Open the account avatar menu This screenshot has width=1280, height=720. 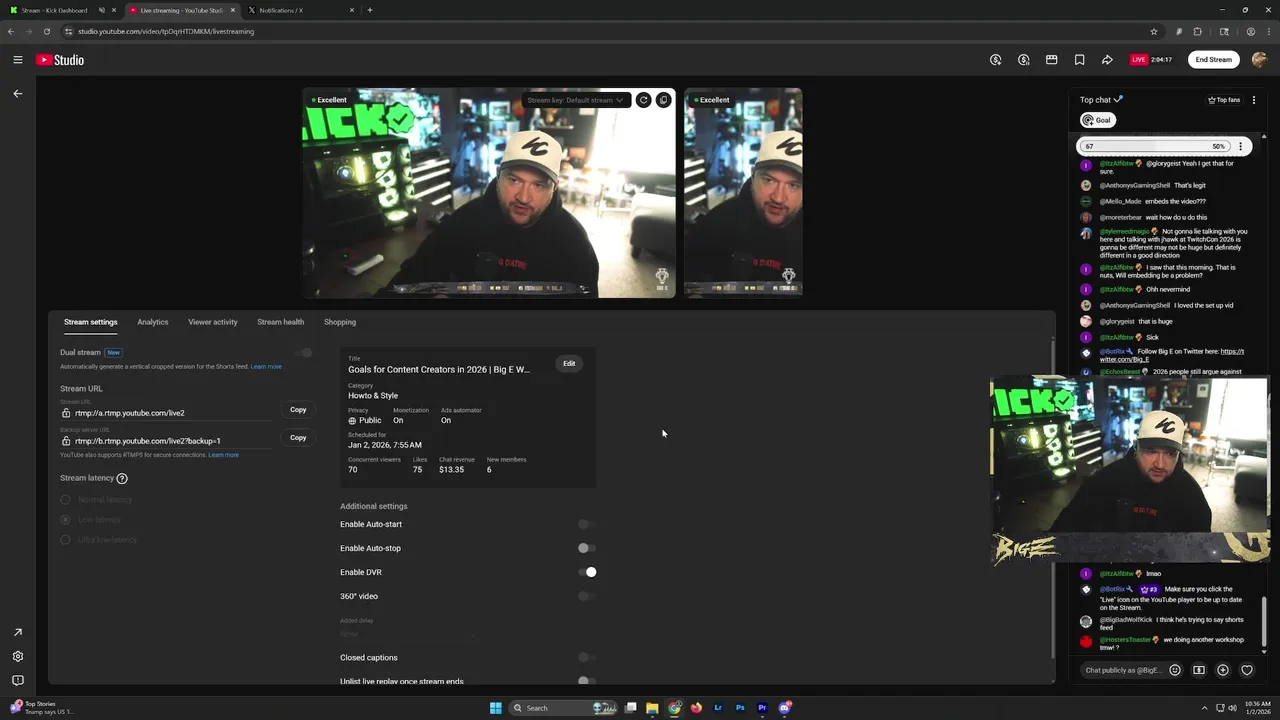click(x=1259, y=60)
